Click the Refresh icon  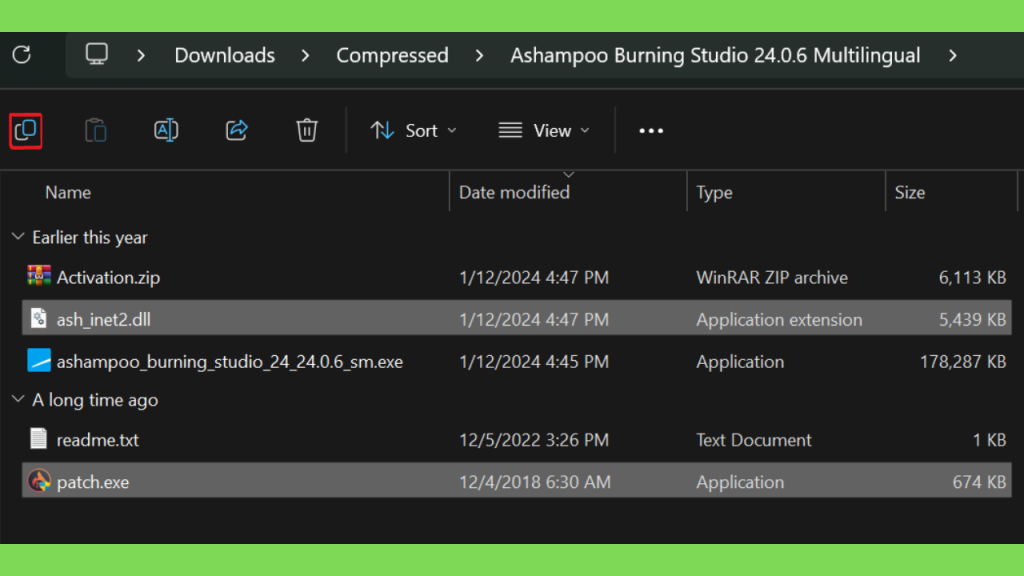coord(22,55)
